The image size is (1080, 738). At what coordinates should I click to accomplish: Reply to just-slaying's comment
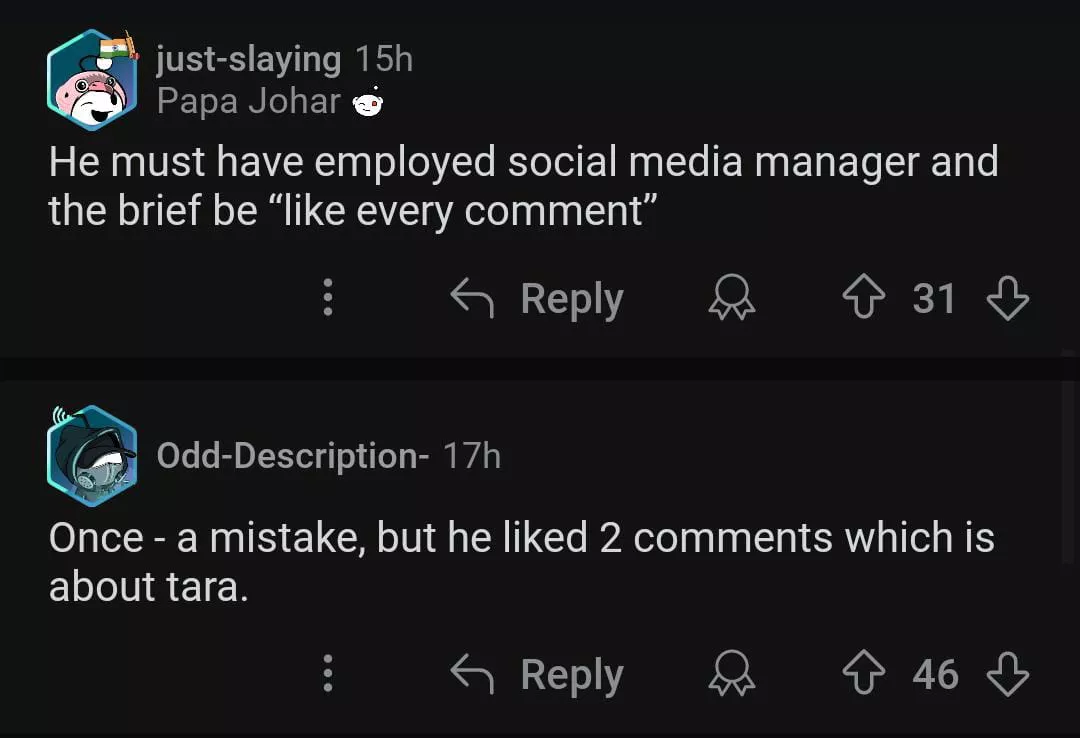pos(571,298)
